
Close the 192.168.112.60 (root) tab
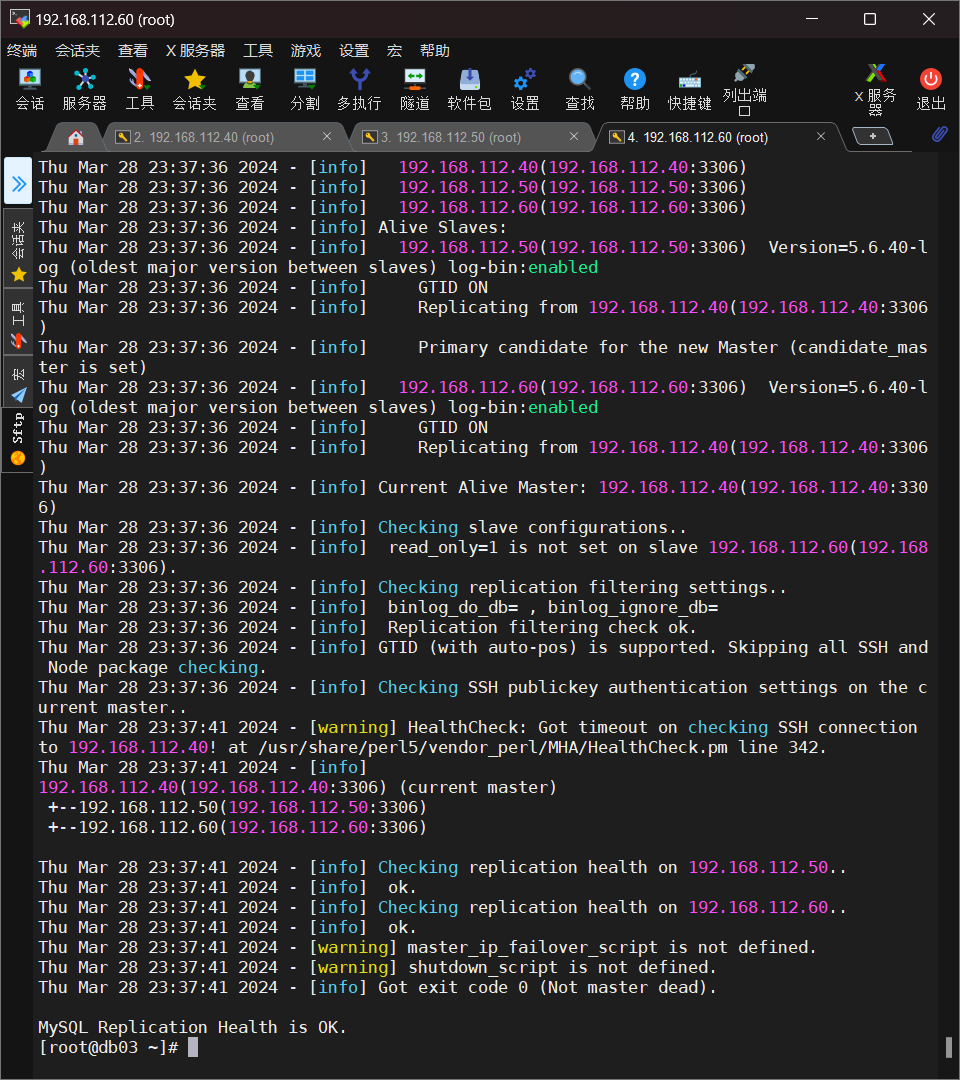821,137
